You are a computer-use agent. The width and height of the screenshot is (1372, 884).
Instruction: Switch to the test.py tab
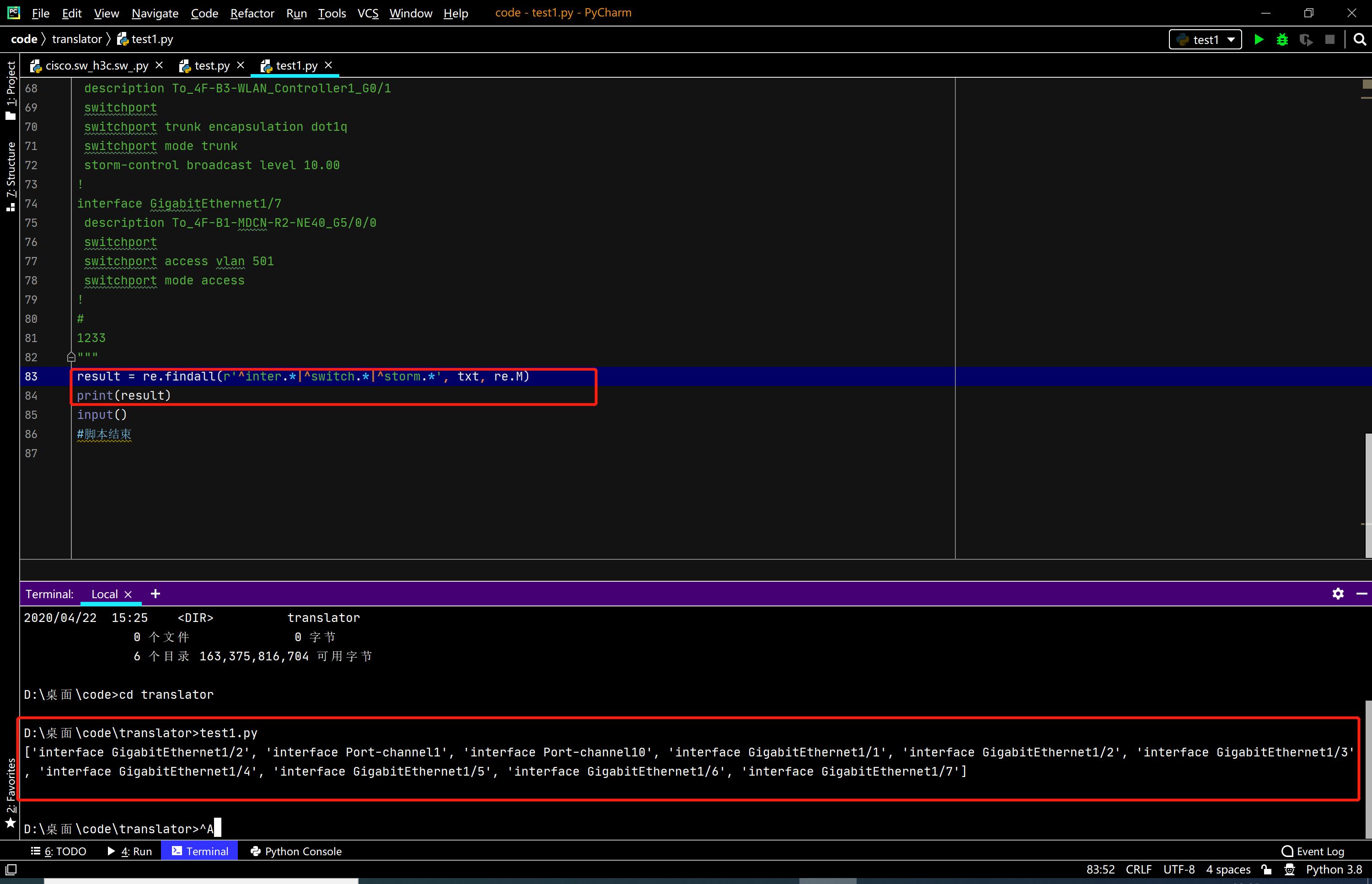pos(212,65)
